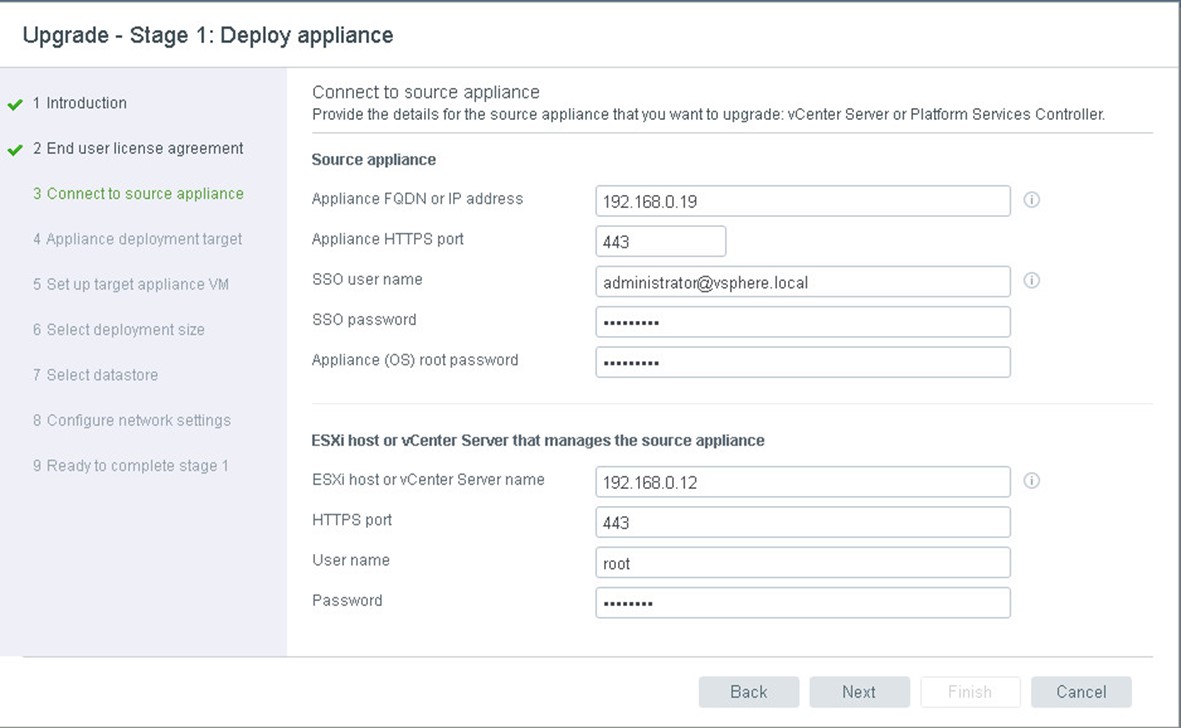Click the ESXi host Password field
The height and width of the screenshot is (728, 1181).
803,603
